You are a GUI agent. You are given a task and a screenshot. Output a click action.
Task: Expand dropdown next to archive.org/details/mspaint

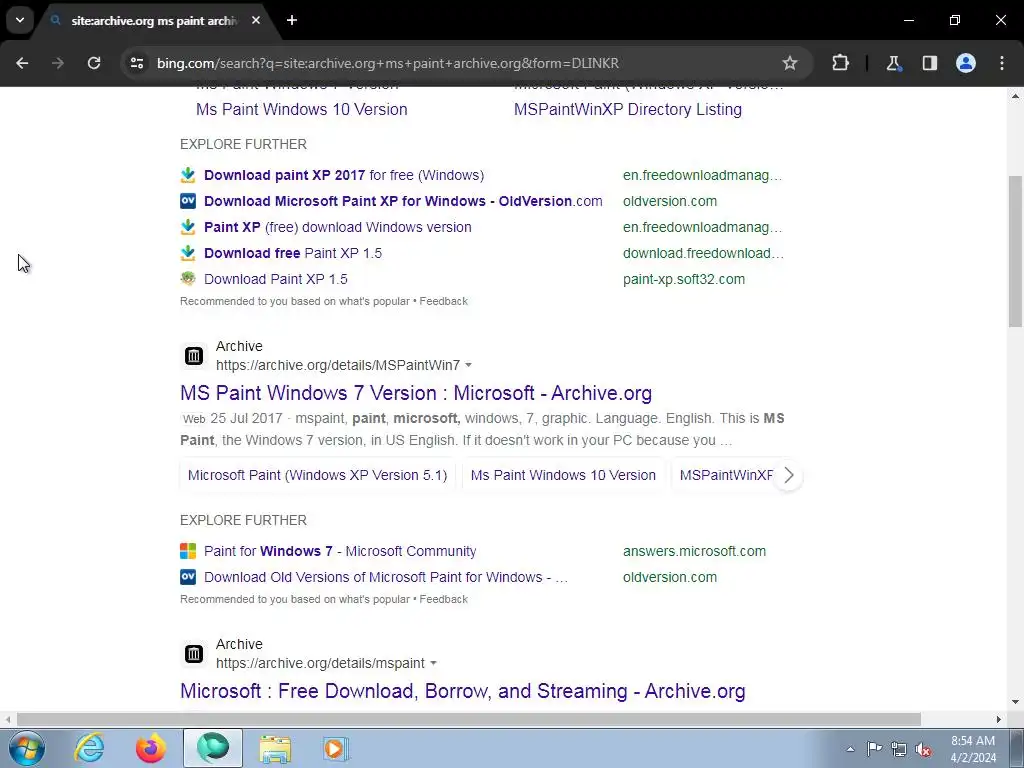tap(433, 663)
